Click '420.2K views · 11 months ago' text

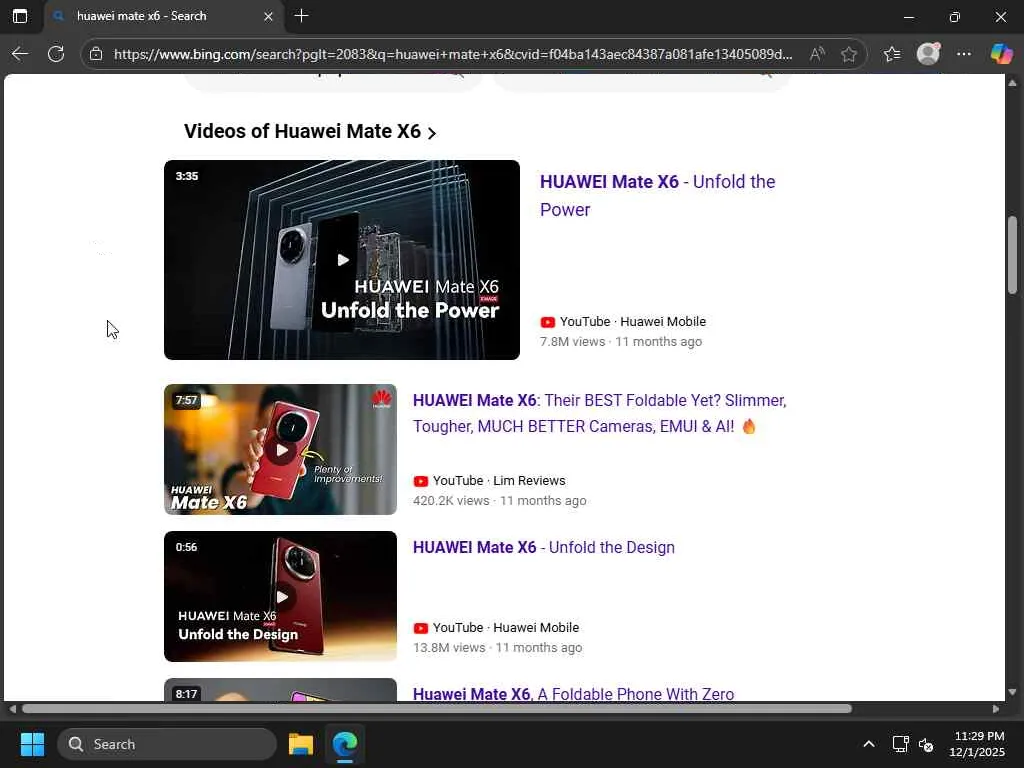point(500,501)
